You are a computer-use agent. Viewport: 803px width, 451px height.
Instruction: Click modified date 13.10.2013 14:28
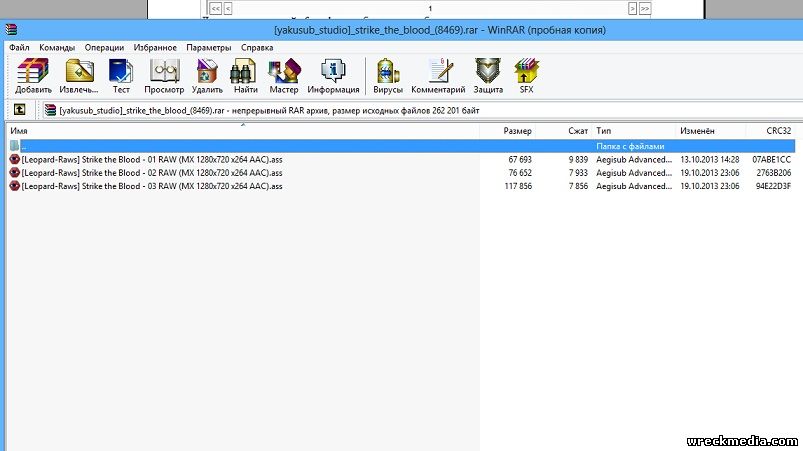(x=709, y=159)
